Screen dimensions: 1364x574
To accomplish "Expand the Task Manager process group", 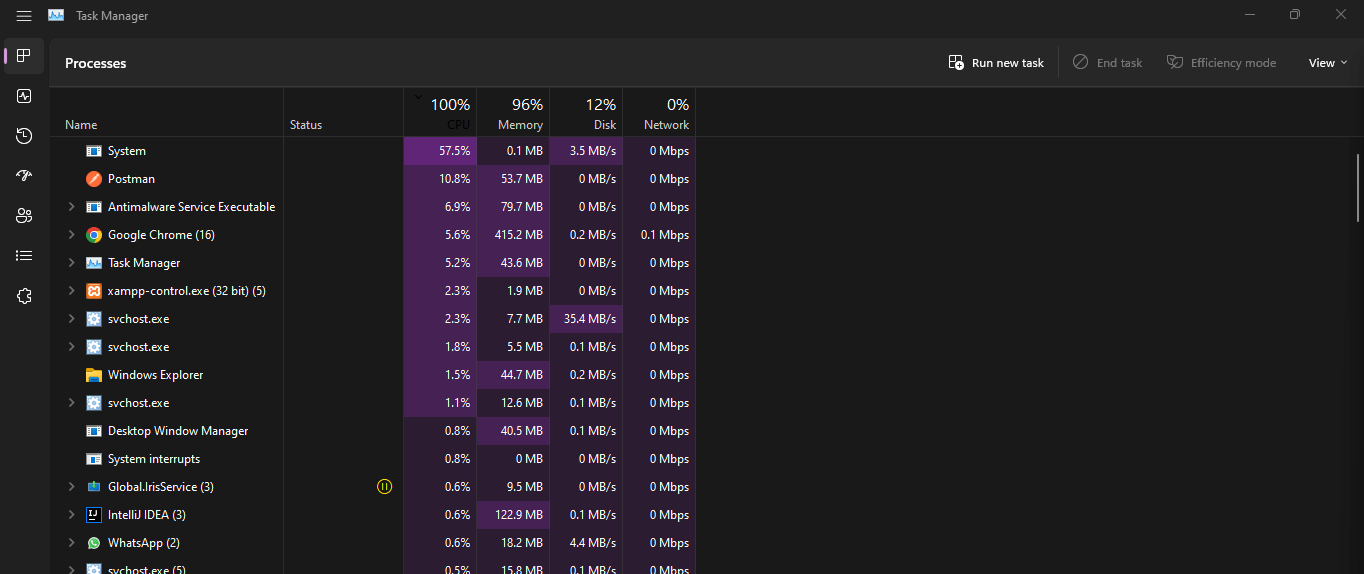I will tap(71, 263).
